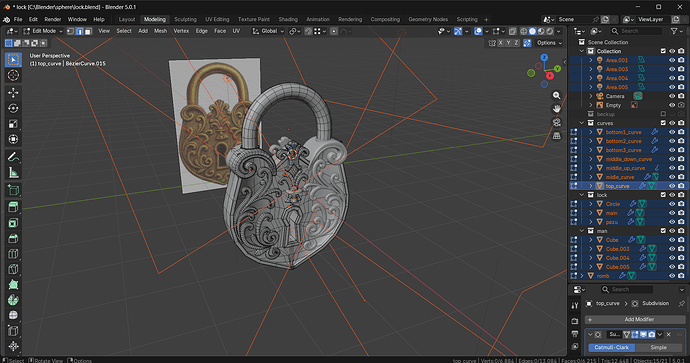Switch to face select mode
The width and height of the screenshot is (690, 363).
point(88,31)
